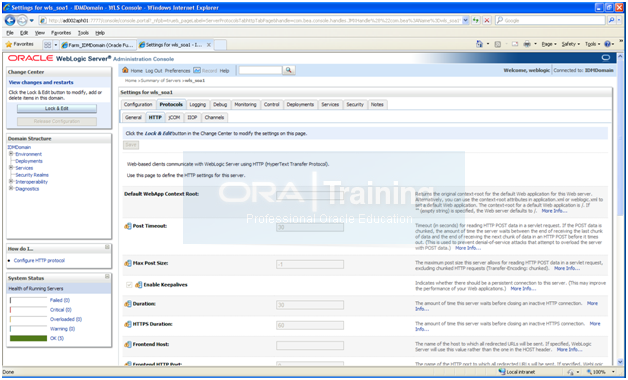Open the Configure HTTP protocol link
The width and height of the screenshot is (628, 380).
pos(39,261)
